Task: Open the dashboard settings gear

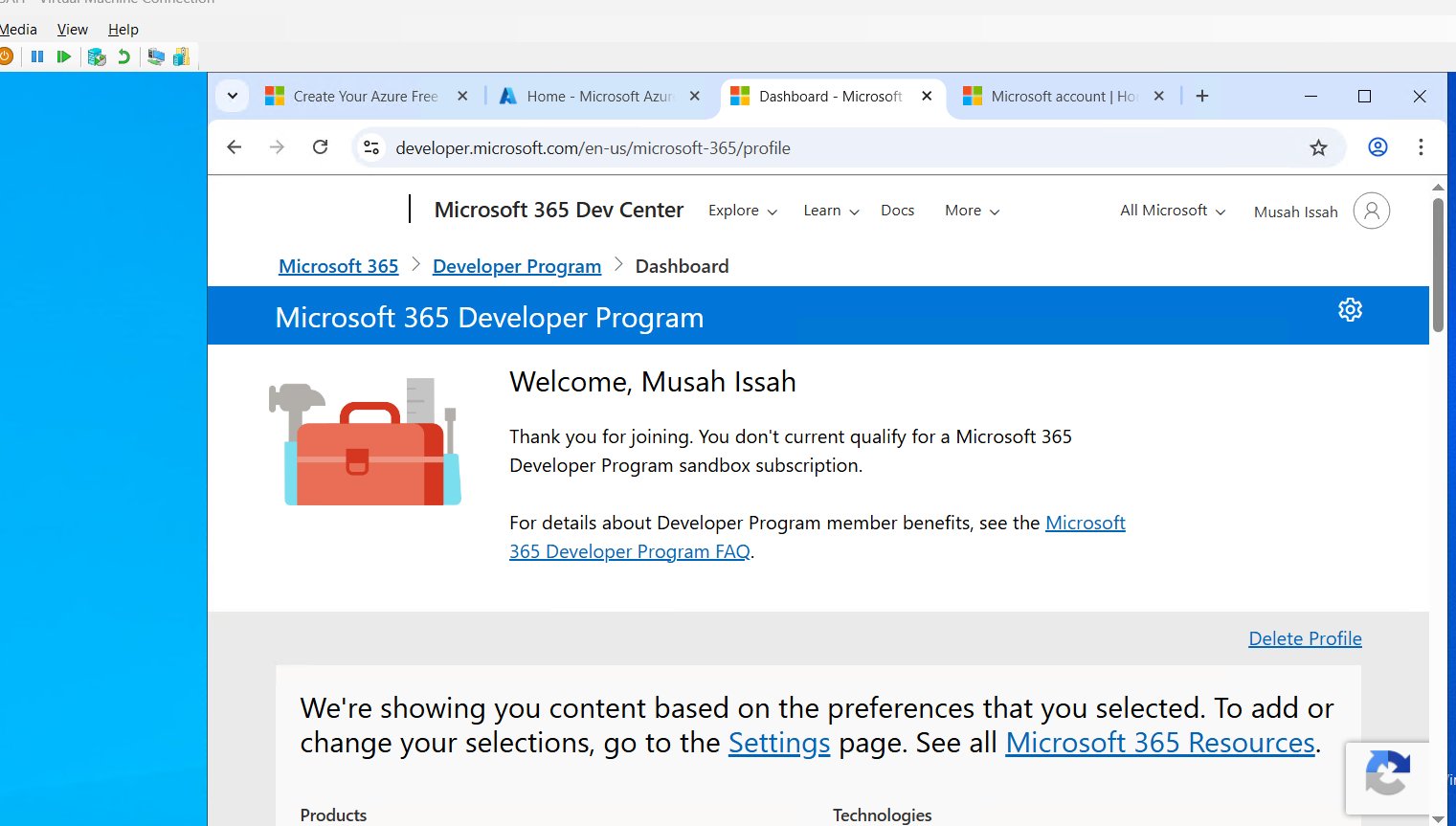Action: (x=1350, y=310)
